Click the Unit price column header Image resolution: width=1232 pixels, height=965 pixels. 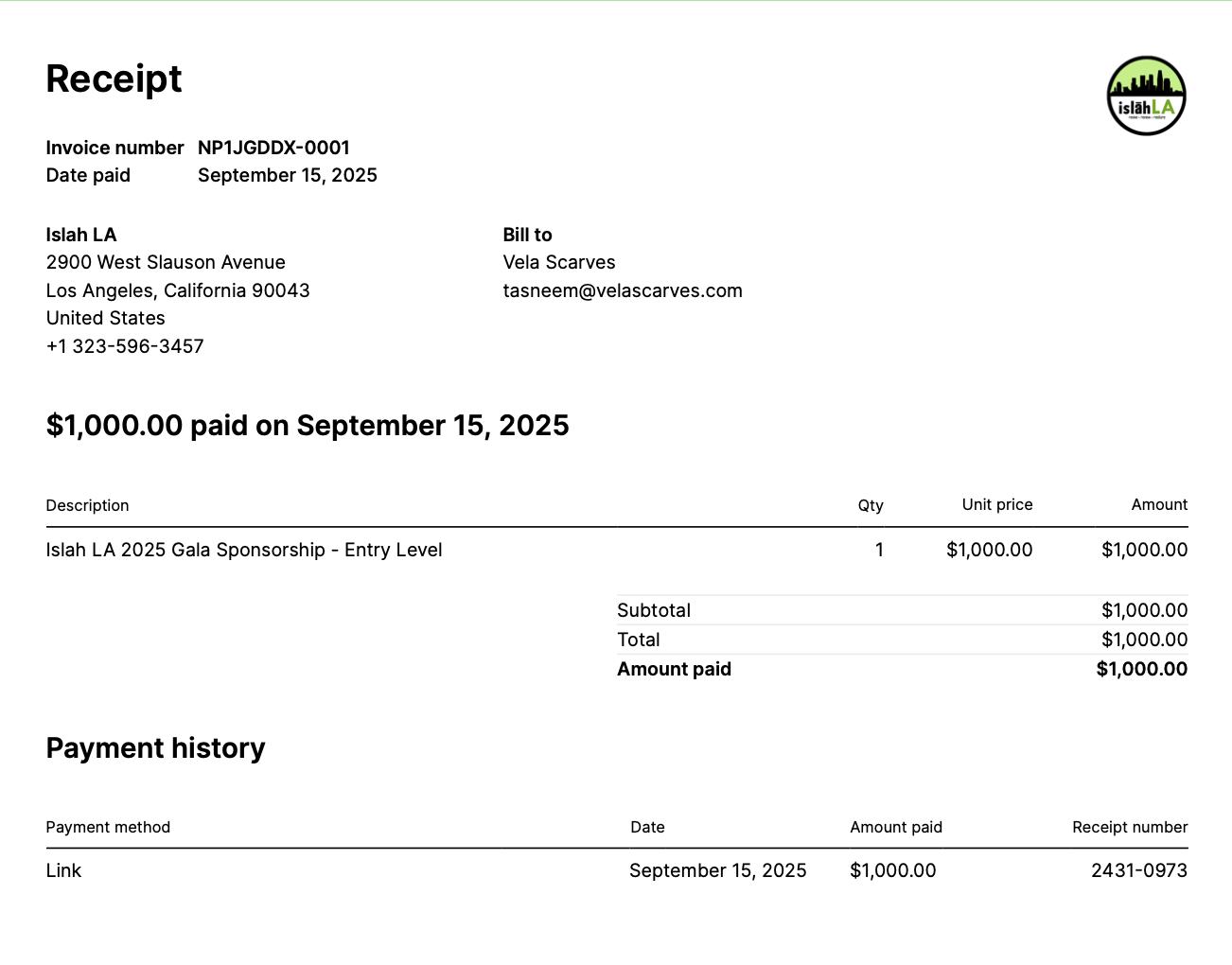point(997,505)
